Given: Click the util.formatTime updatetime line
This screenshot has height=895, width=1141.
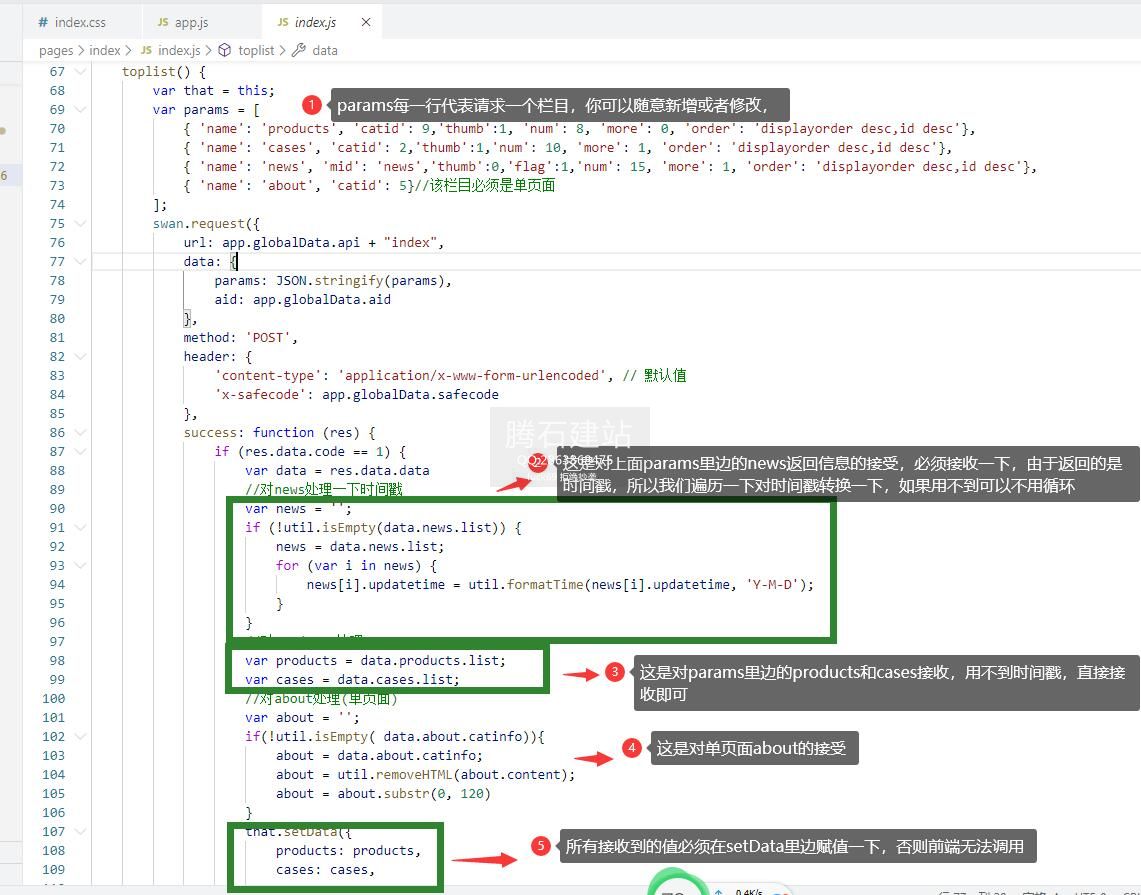Looking at the screenshot, I should pos(560,584).
